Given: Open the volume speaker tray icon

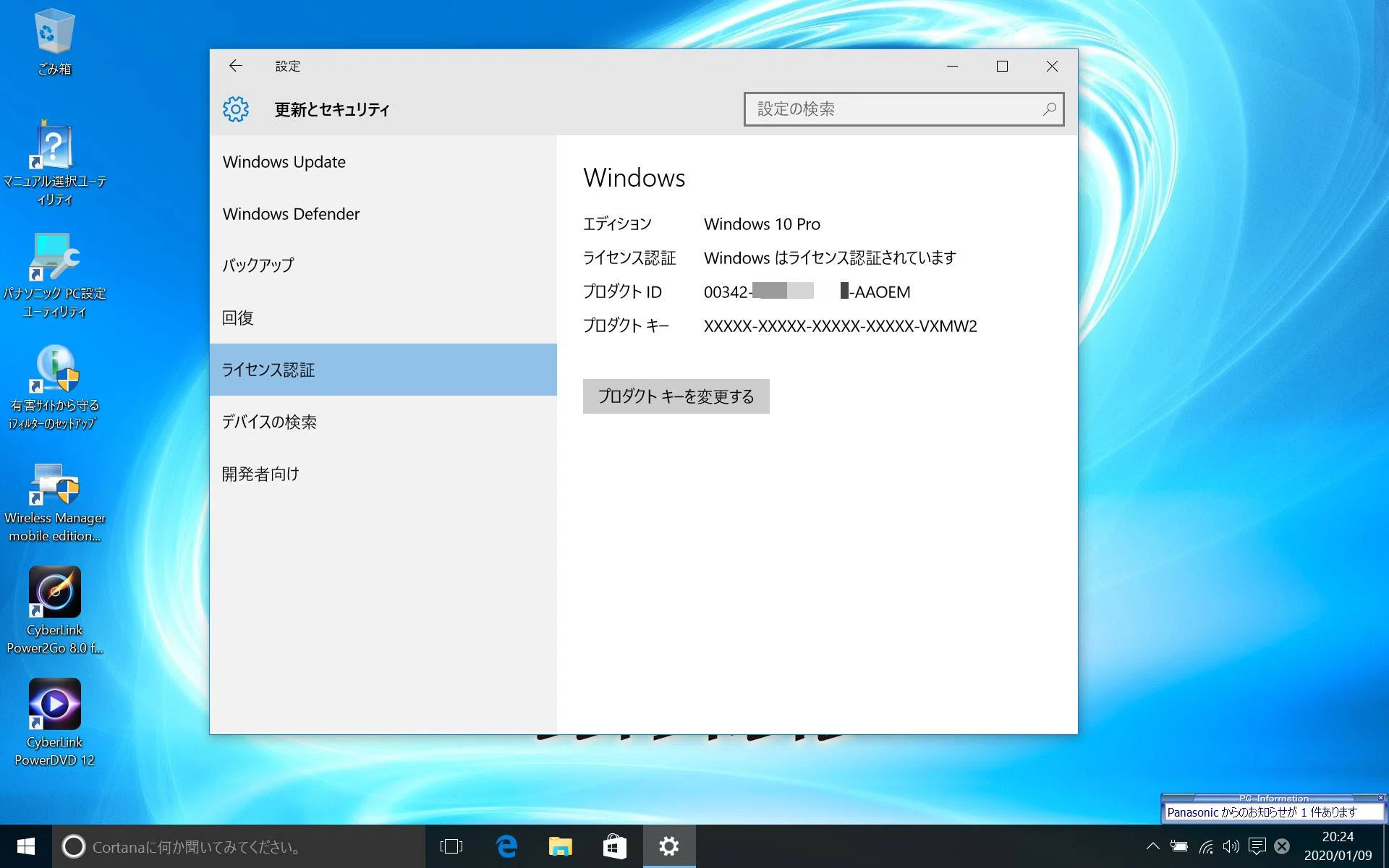Looking at the screenshot, I should (1231, 846).
